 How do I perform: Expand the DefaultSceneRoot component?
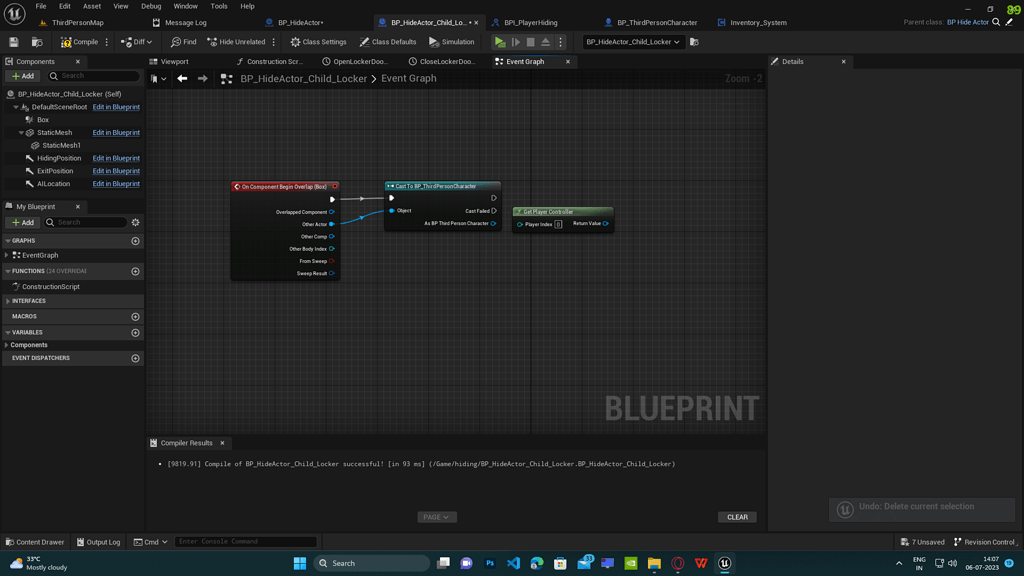[x=15, y=107]
